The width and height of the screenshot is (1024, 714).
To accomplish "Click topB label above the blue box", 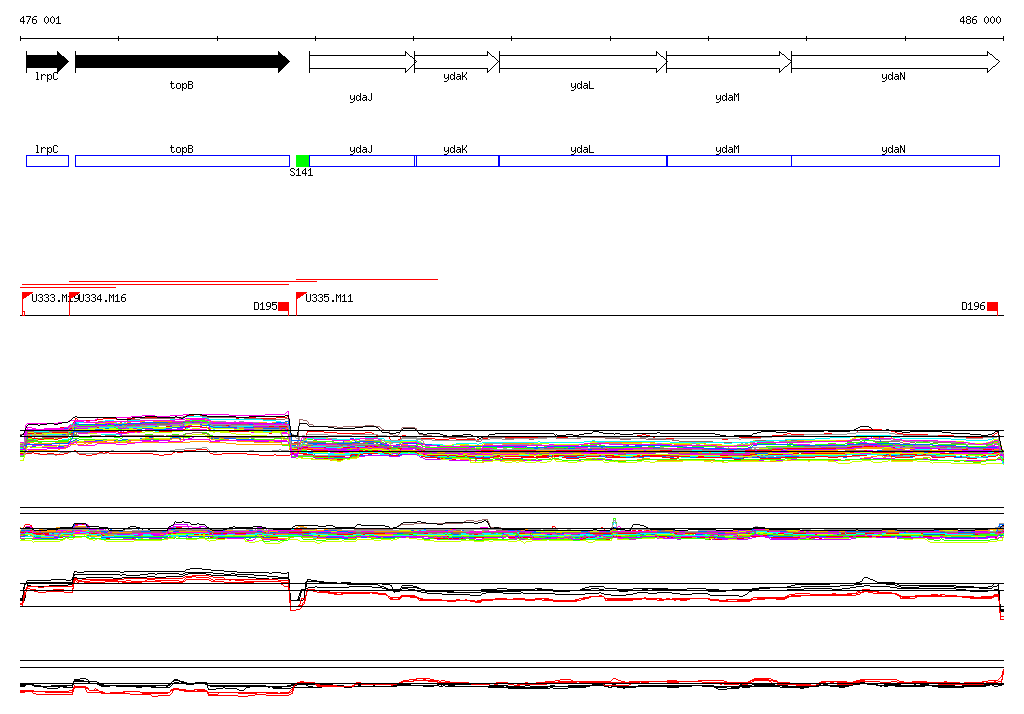I will pyautogui.click(x=182, y=150).
